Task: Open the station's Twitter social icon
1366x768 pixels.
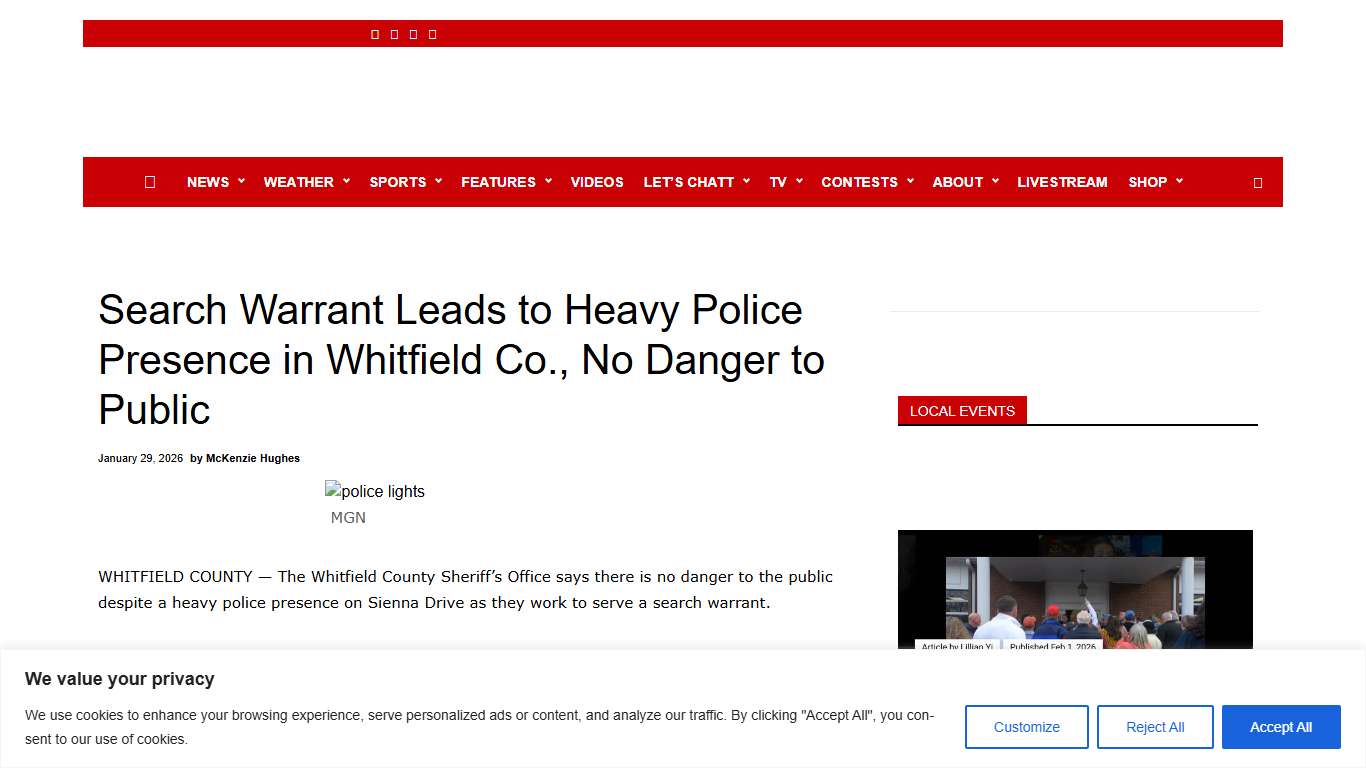Action: tap(394, 33)
